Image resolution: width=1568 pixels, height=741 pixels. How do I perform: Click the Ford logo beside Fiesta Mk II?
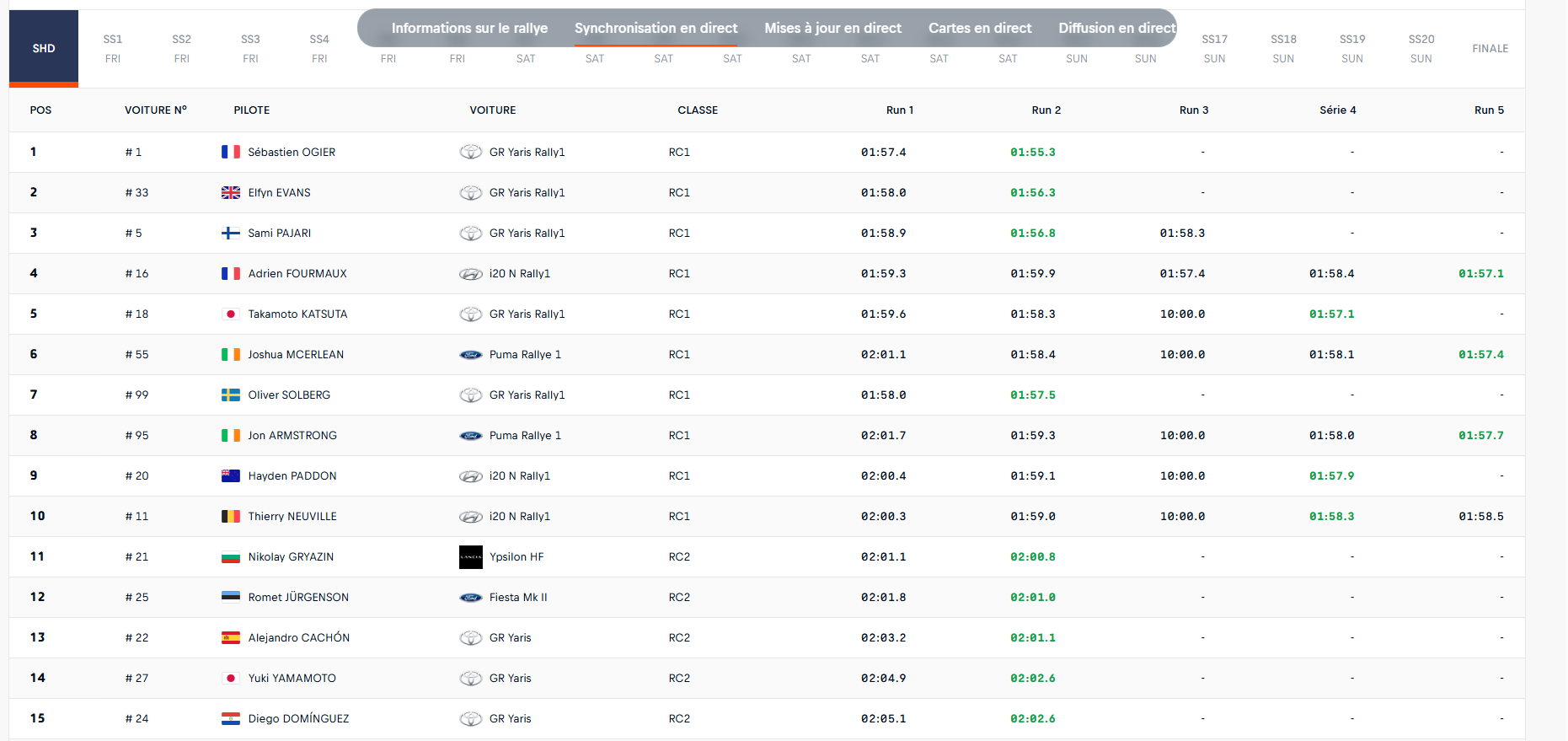(x=471, y=597)
